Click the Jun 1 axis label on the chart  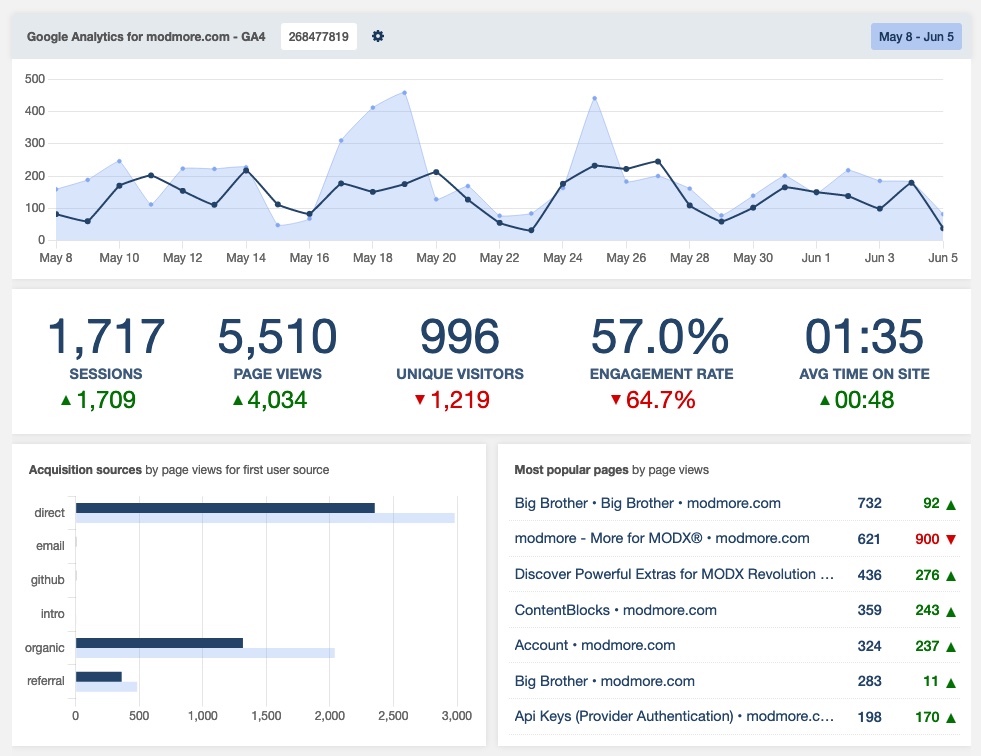[x=816, y=258]
